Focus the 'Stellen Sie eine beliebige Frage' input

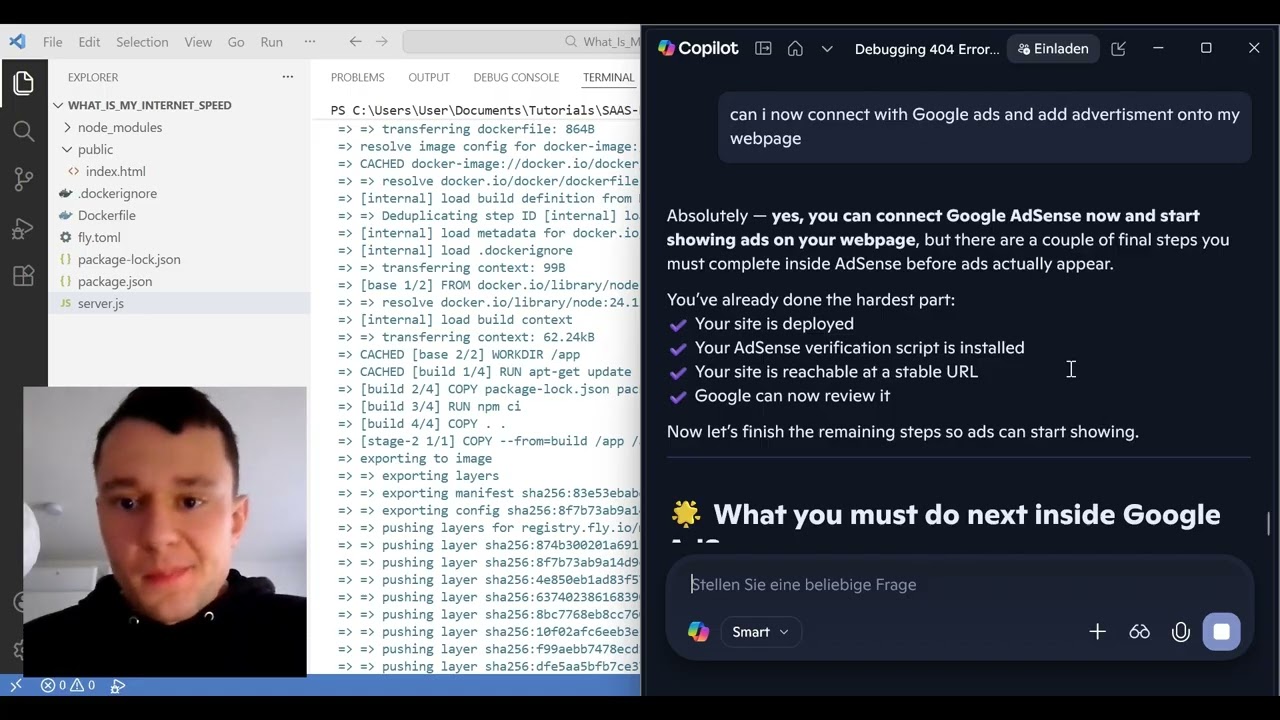click(x=960, y=584)
